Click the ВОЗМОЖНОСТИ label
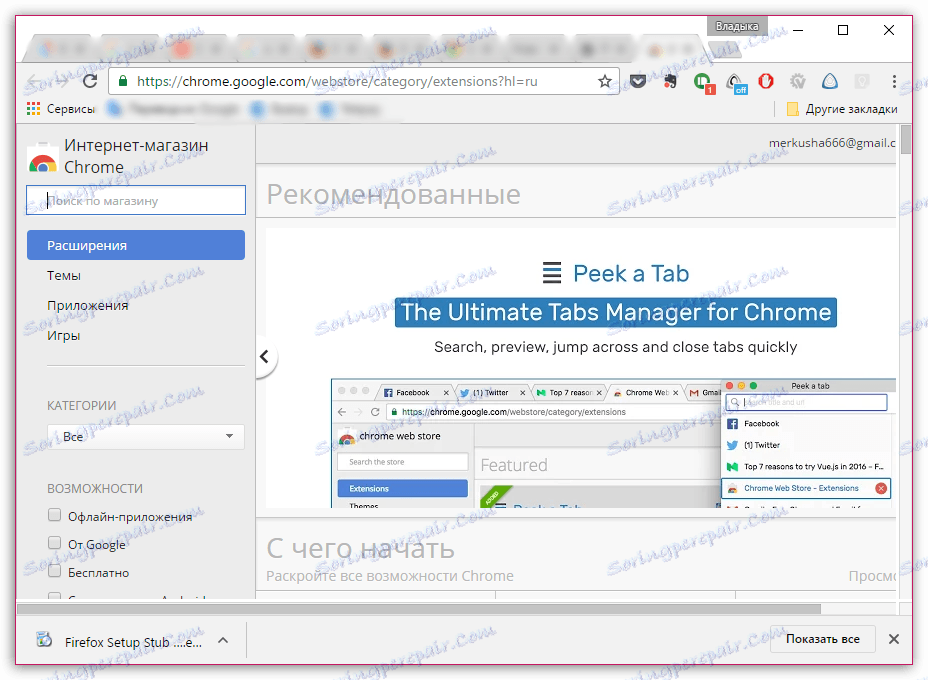The image size is (928, 680). (x=95, y=488)
